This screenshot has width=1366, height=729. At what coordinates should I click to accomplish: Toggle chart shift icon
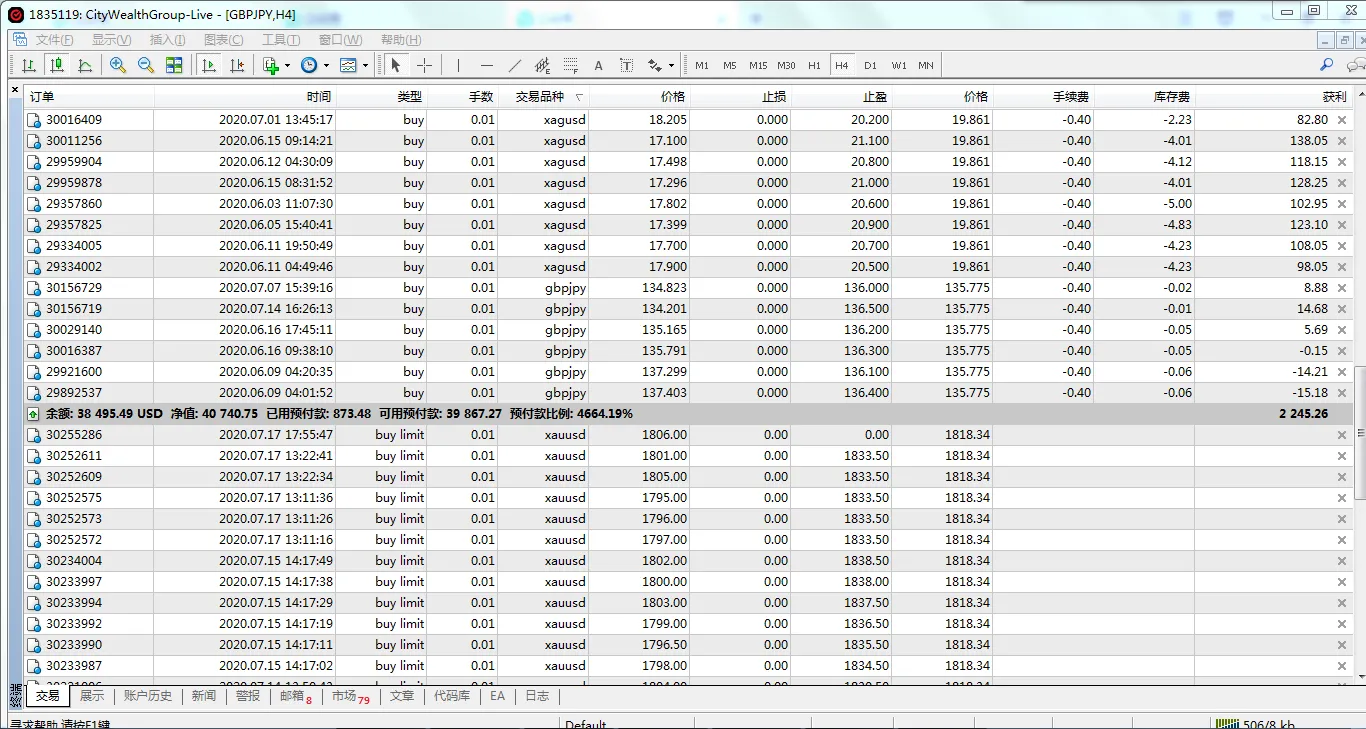pyautogui.click(x=237, y=65)
